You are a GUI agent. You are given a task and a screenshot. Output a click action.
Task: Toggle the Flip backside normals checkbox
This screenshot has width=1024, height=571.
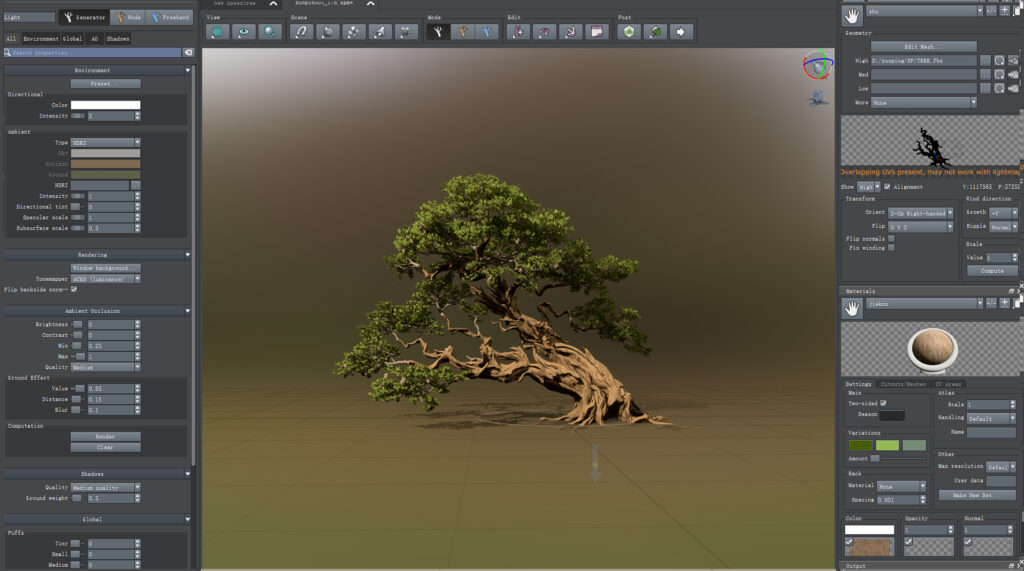[x=74, y=290]
